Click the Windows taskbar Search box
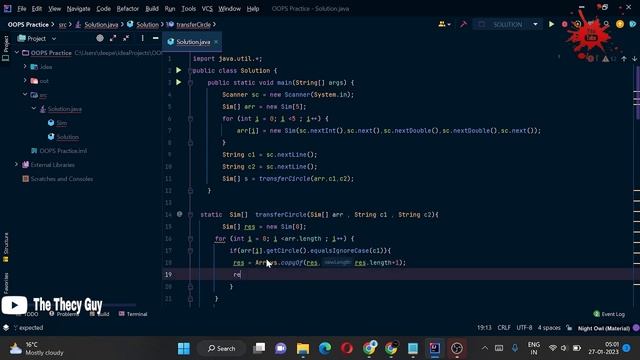 [x=222, y=348]
